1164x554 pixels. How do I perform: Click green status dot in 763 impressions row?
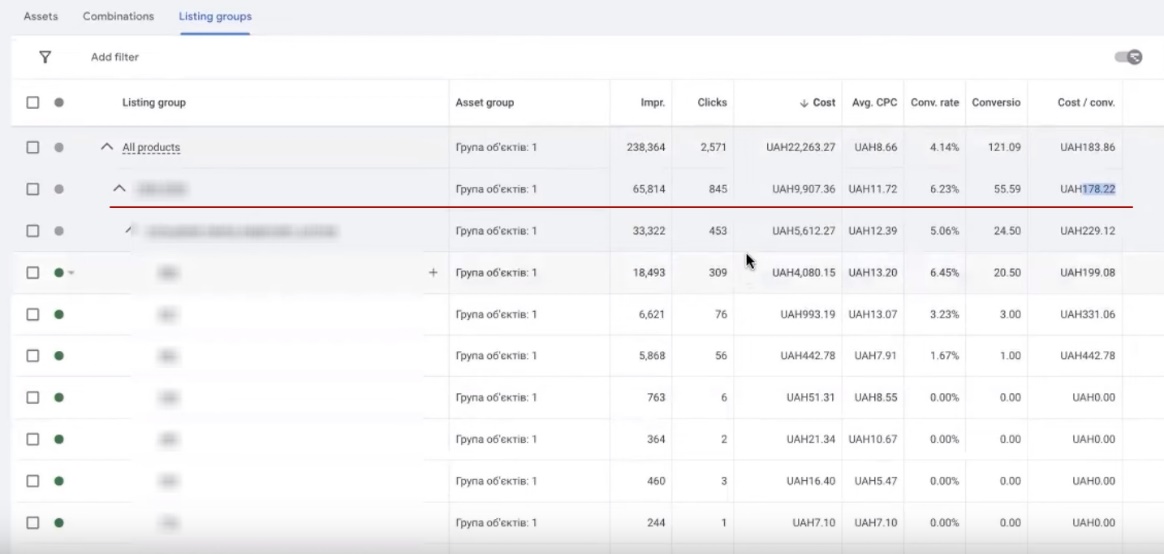58,397
